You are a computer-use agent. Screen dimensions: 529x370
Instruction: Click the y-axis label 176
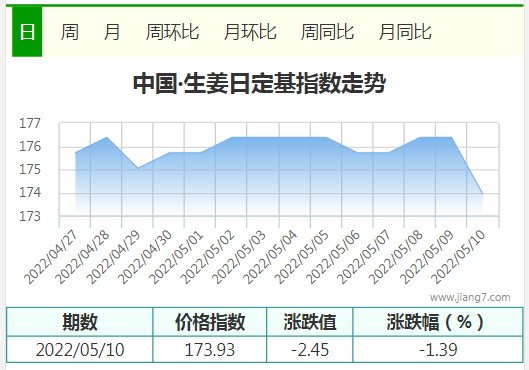click(30, 146)
